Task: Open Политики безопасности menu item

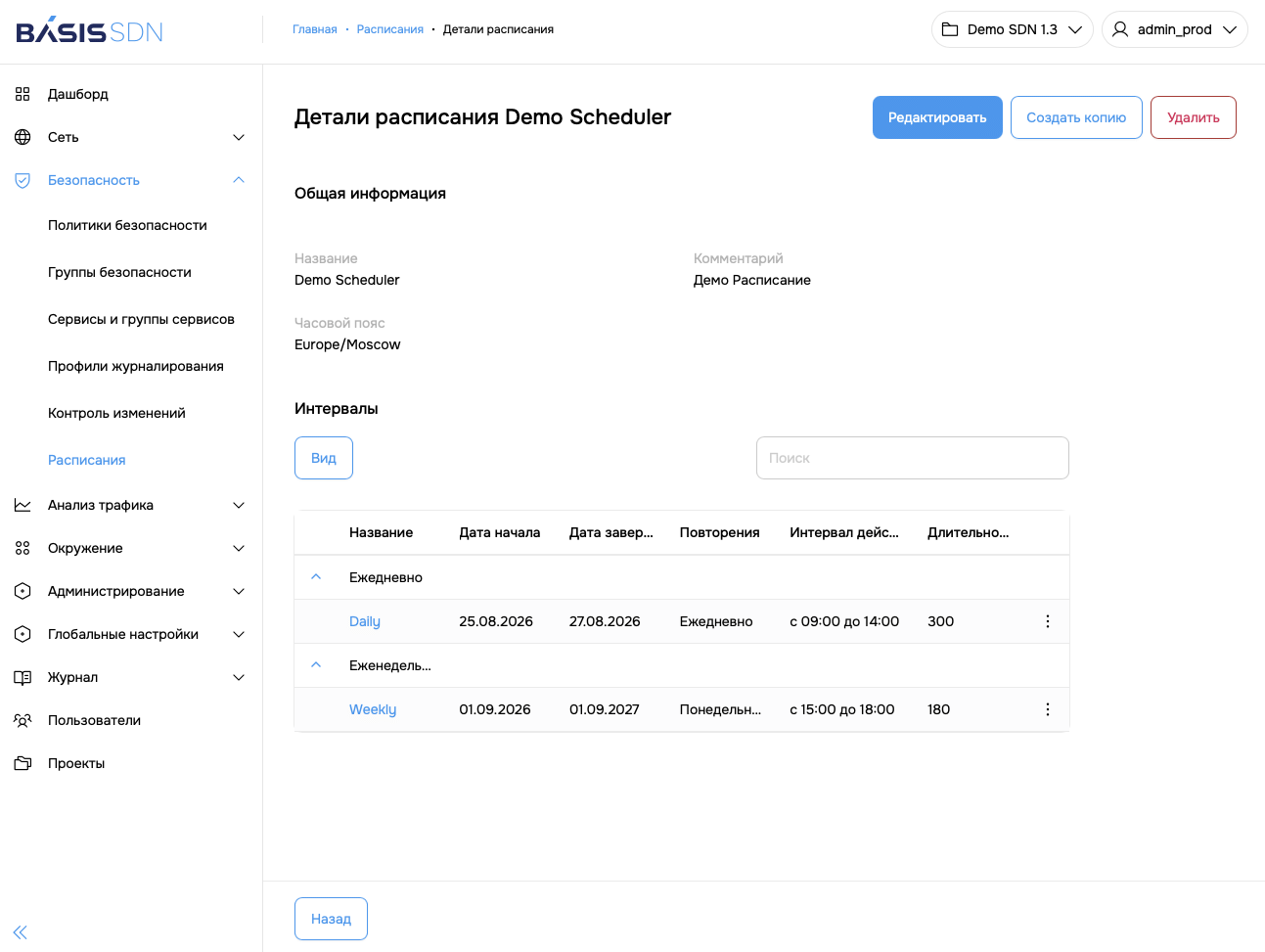Action: click(x=127, y=225)
